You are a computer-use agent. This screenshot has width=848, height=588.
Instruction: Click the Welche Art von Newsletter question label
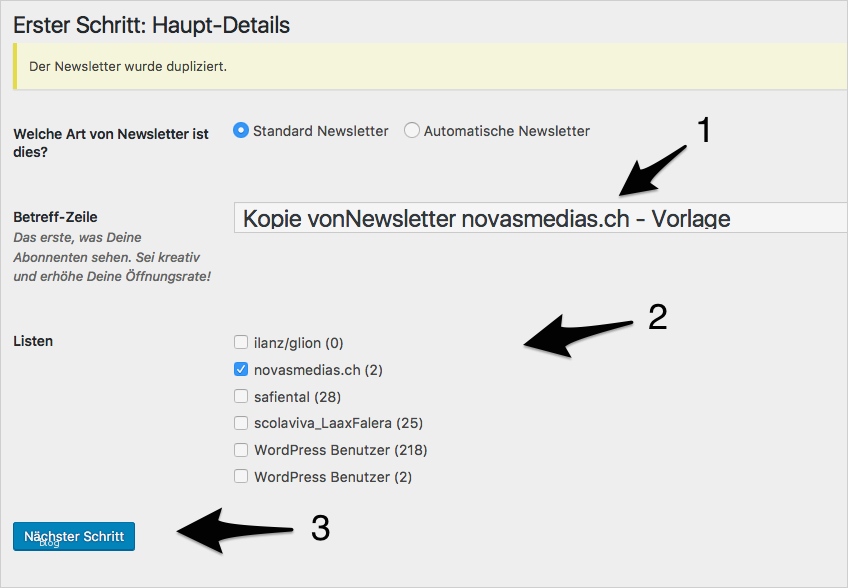[111, 140]
